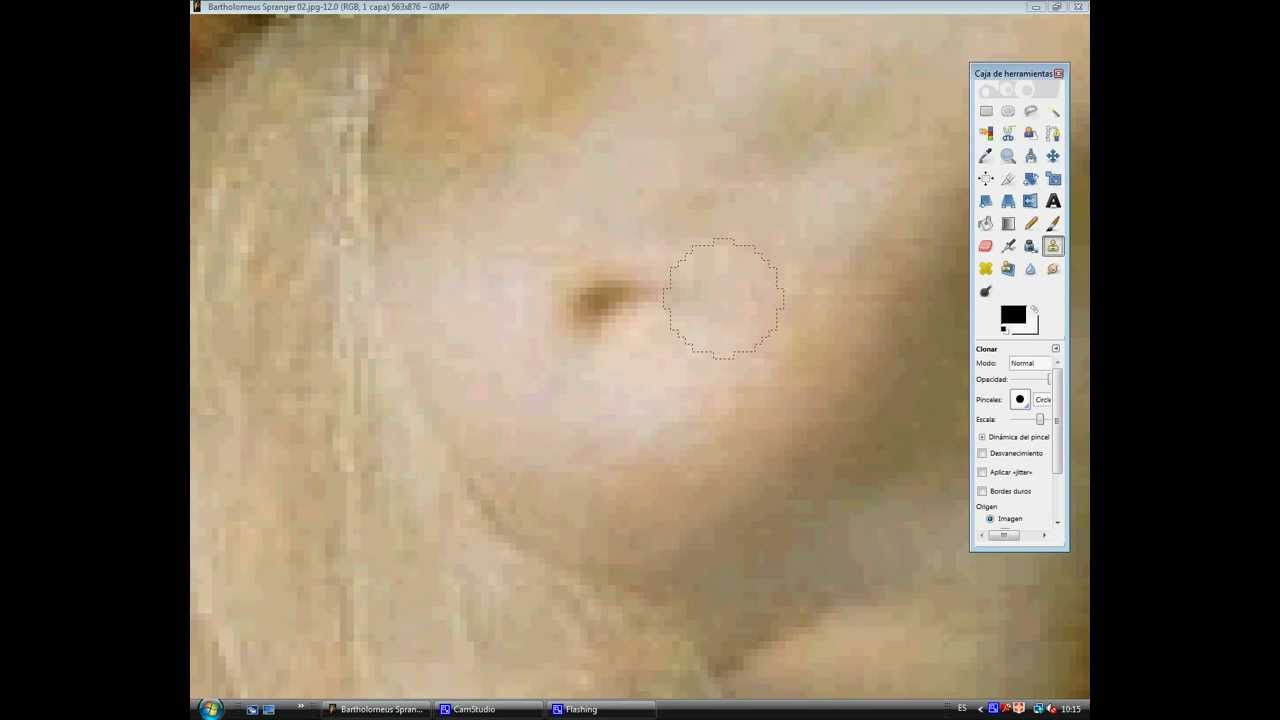This screenshot has height=720, width=1280.
Task: Select the Zoom magnifier tool
Action: pyautogui.click(x=1008, y=156)
